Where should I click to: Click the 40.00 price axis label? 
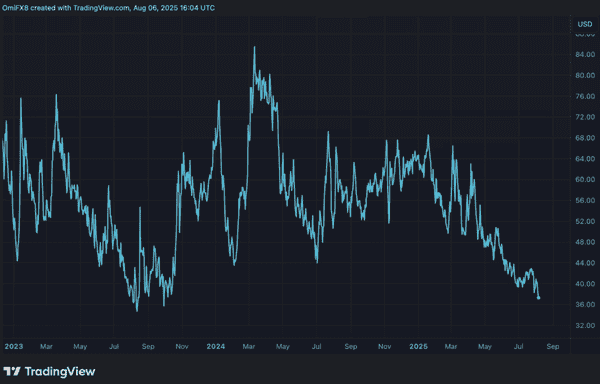(585, 284)
